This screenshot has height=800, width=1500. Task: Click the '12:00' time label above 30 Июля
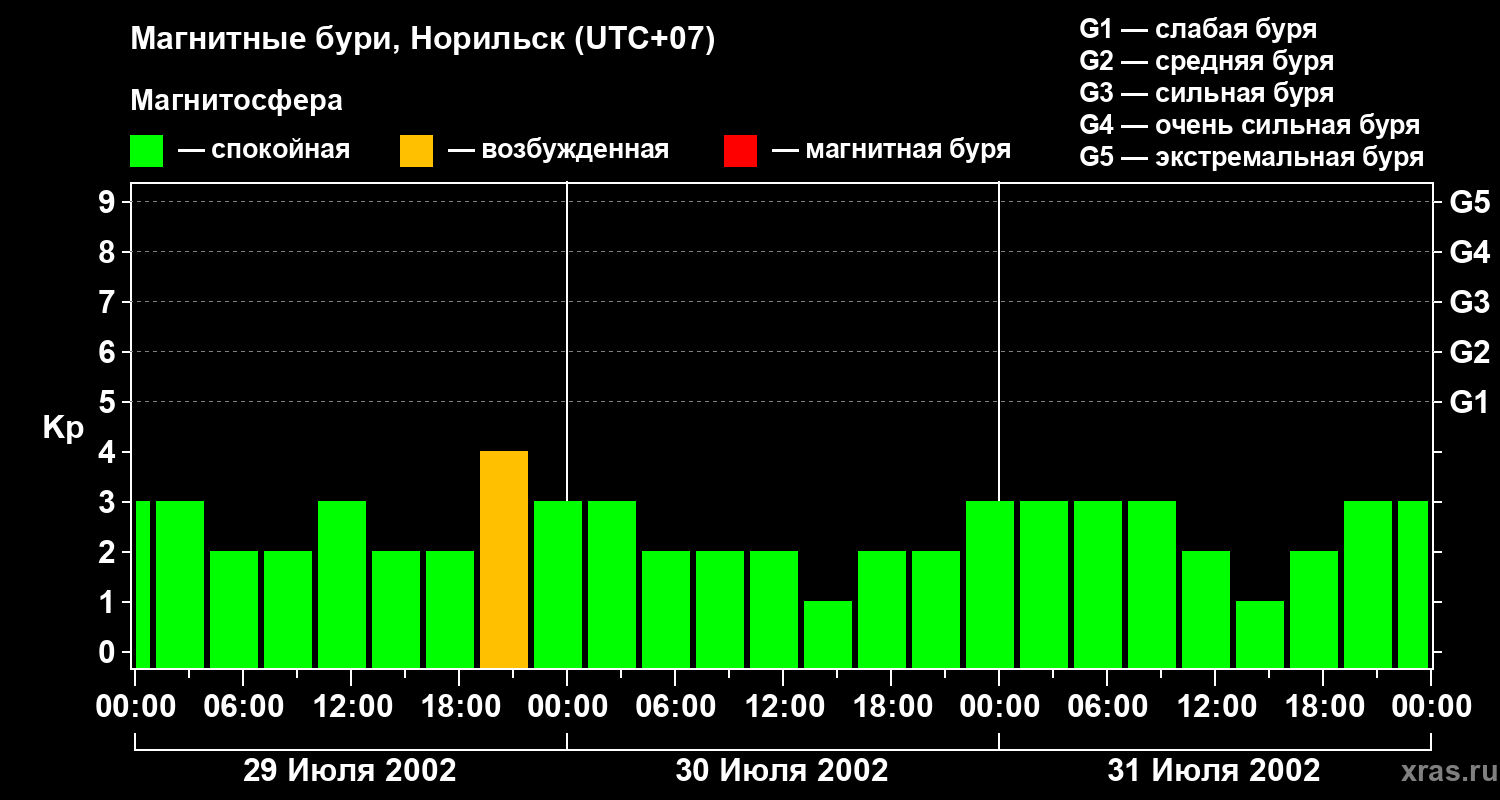click(x=783, y=707)
